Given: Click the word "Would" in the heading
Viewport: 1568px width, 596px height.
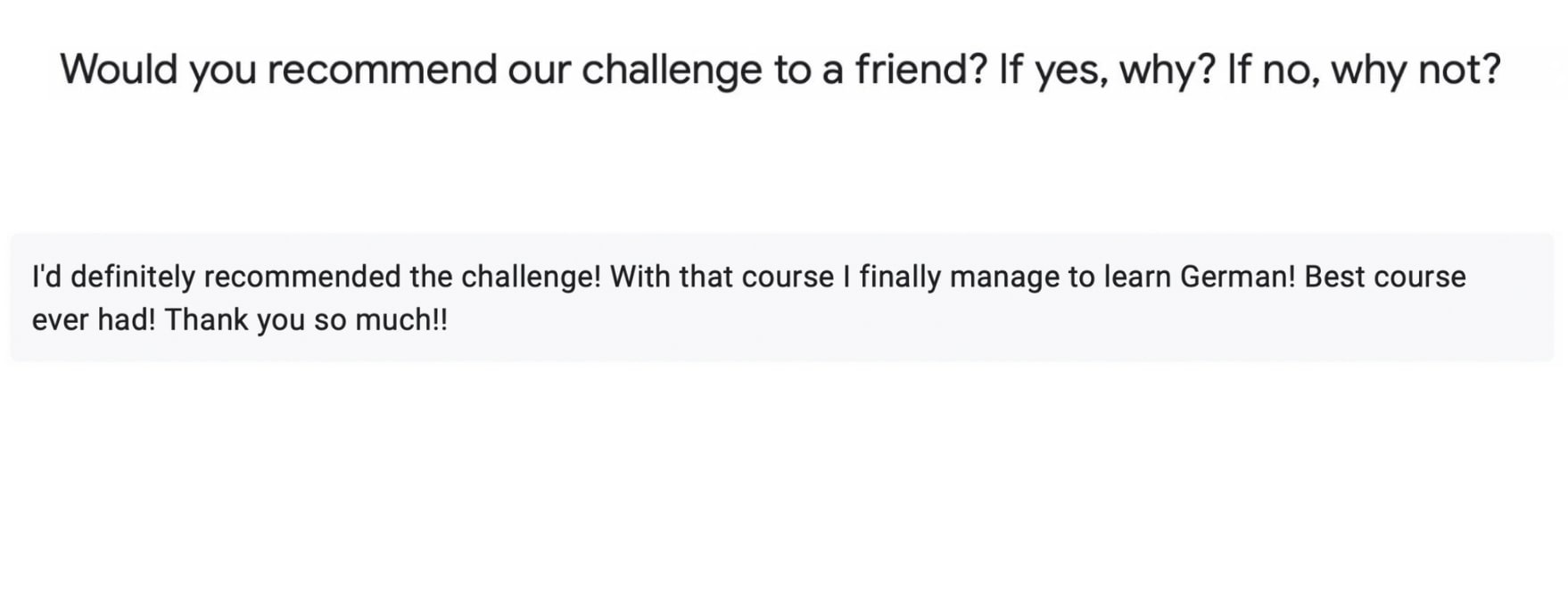Looking at the screenshot, I should [119, 70].
